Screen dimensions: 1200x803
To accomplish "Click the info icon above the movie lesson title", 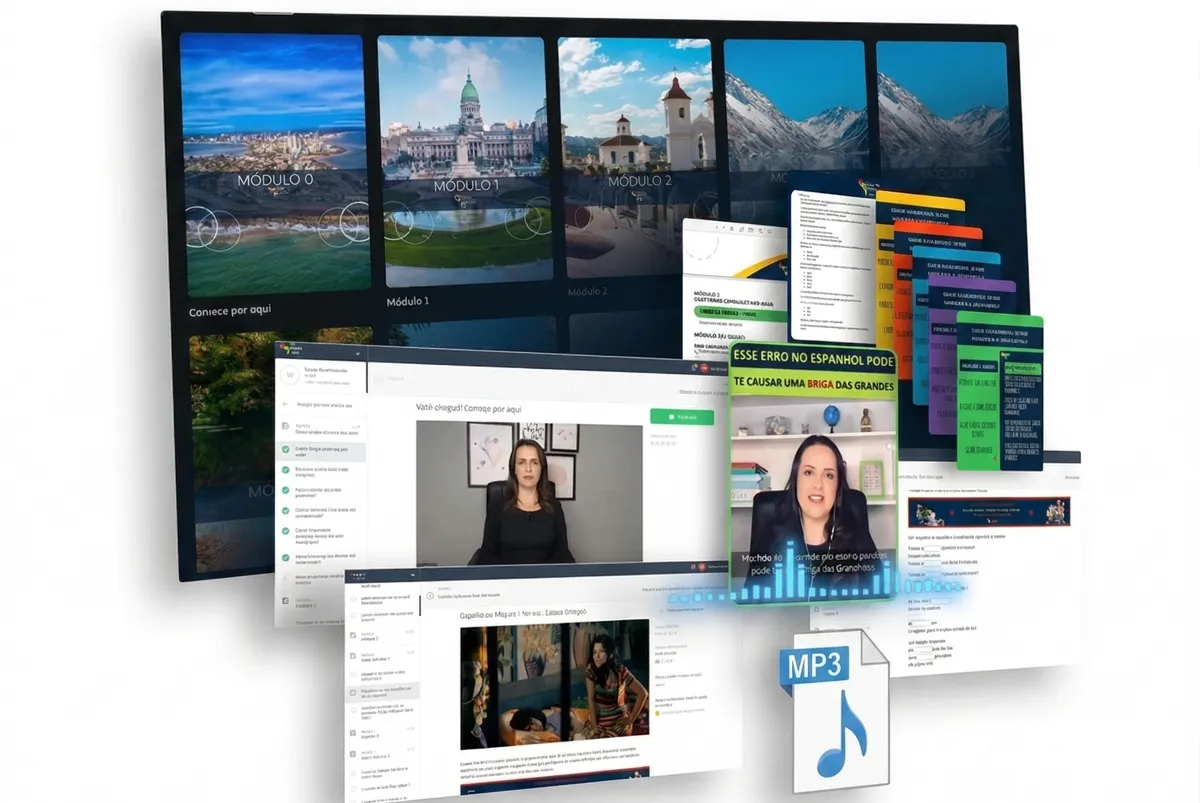I will point(430,596).
